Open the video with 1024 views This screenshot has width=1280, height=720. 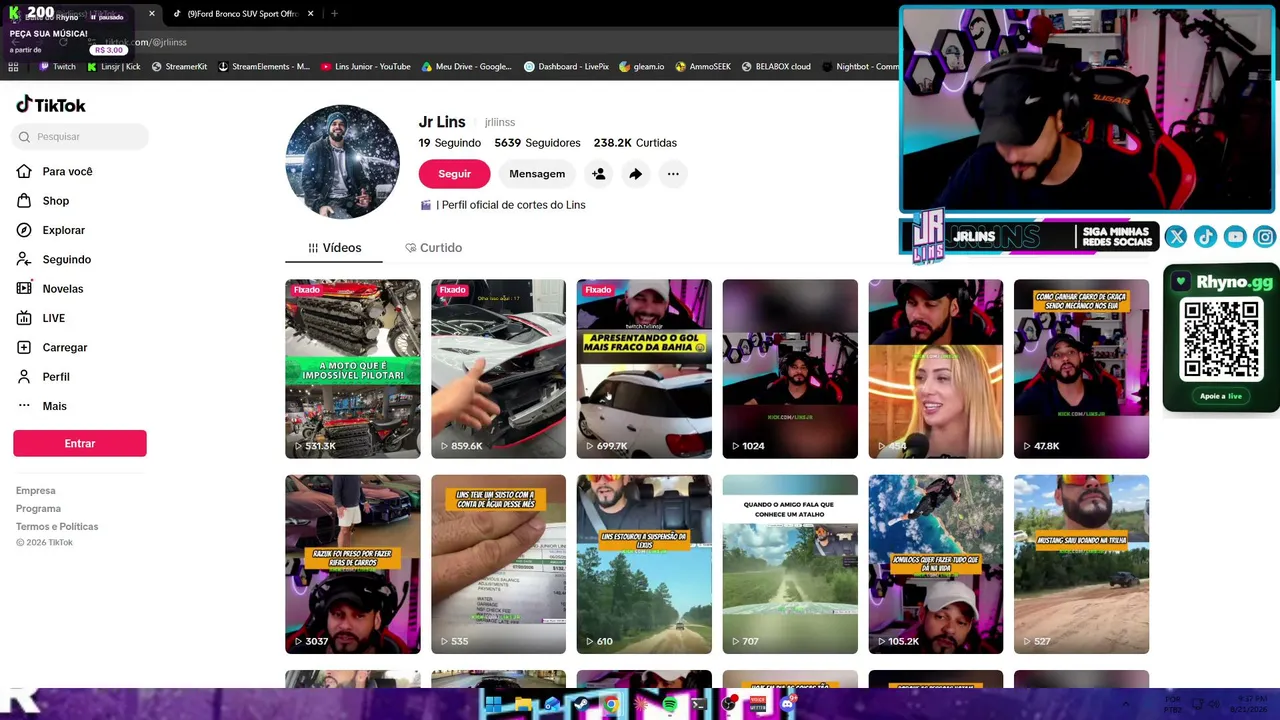[x=790, y=369]
